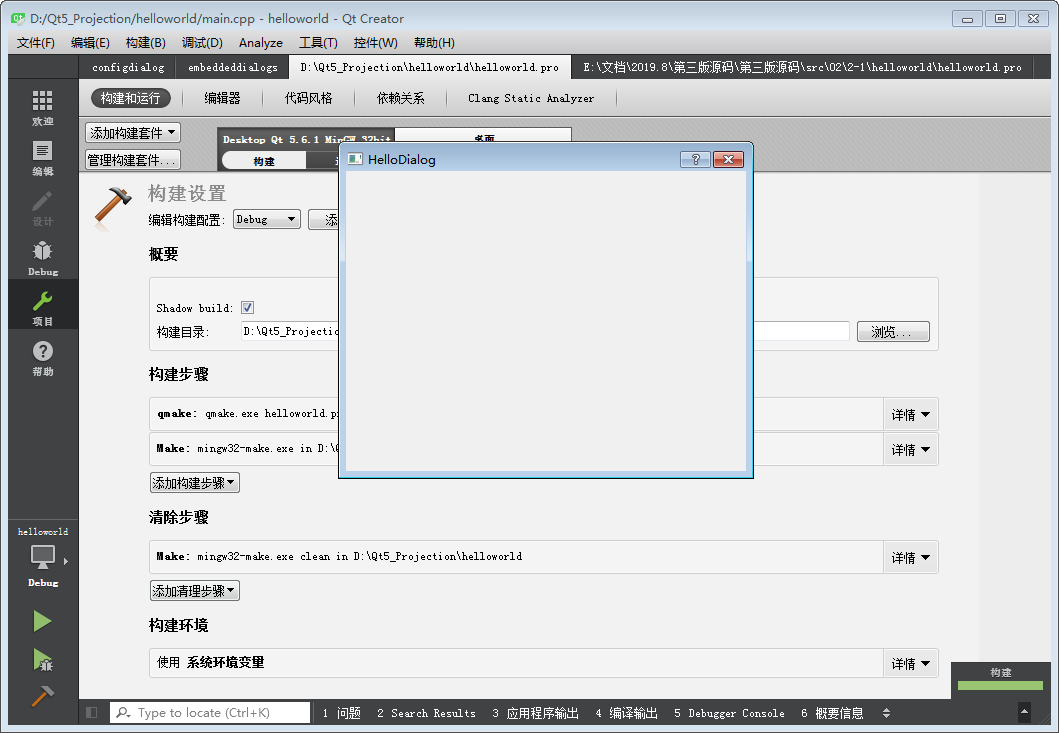This screenshot has width=1059, height=733.
Task: Open 管理构建套件 to manage kits
Action: [132, 158]
